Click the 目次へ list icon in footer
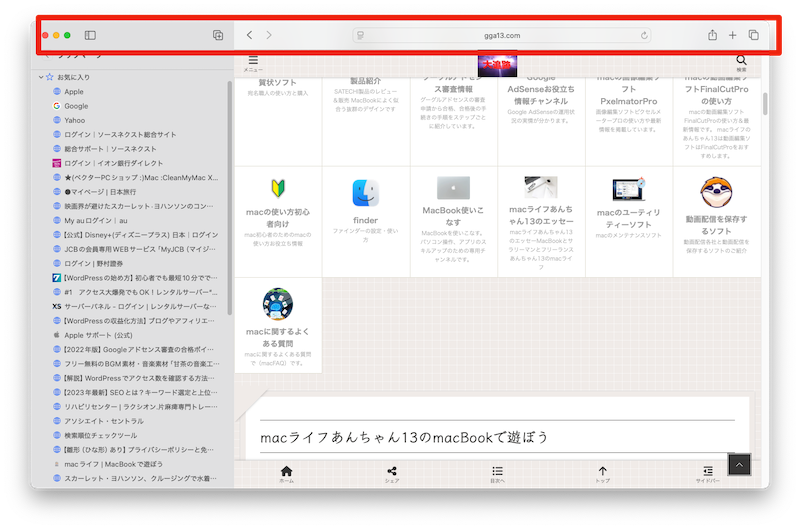 (x=497, y=473)
